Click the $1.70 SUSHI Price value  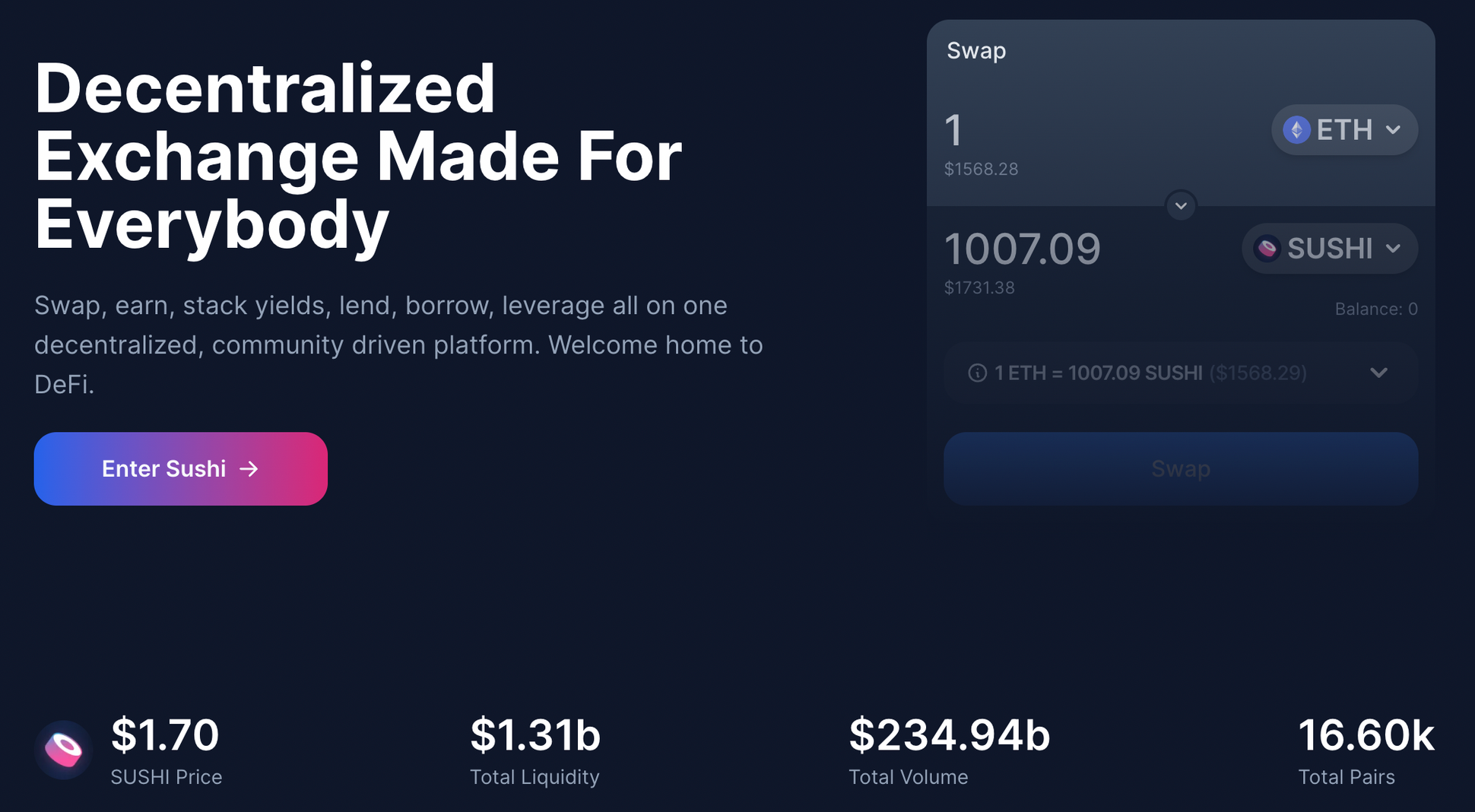[165, 735]
